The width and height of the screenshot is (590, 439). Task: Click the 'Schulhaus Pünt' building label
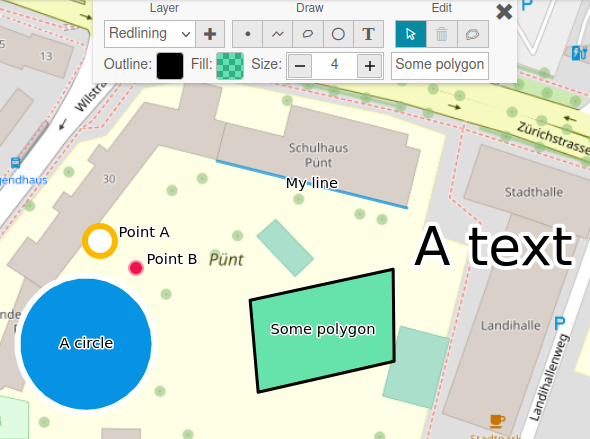[318, 155]
